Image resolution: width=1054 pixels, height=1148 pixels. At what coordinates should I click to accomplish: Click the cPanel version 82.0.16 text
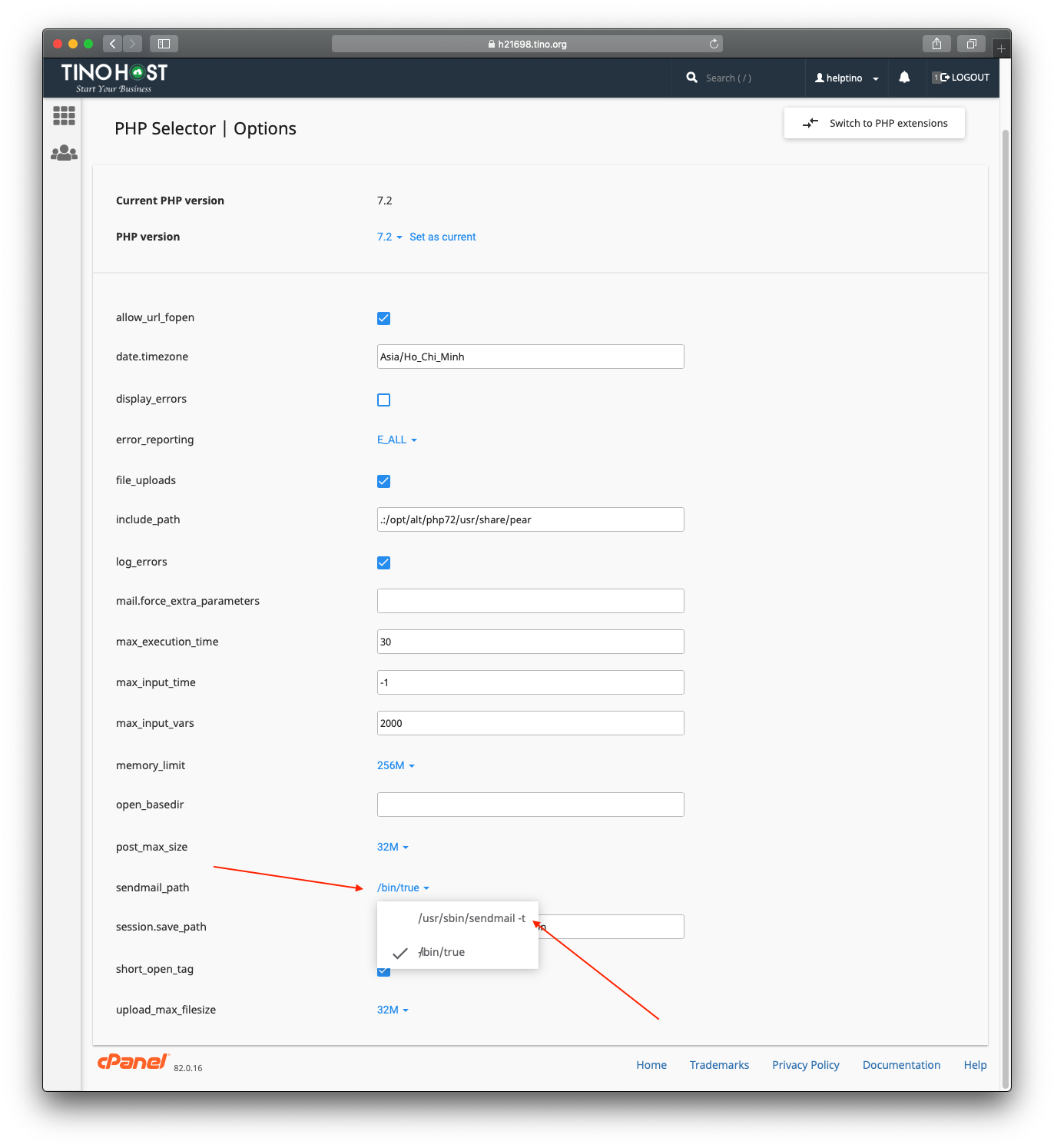(188, 1068)
